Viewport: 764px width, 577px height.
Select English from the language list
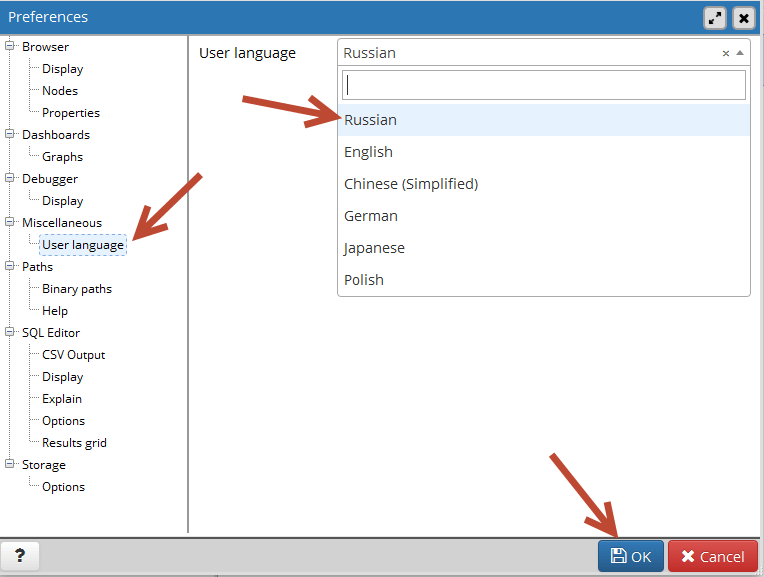point(368,152)
